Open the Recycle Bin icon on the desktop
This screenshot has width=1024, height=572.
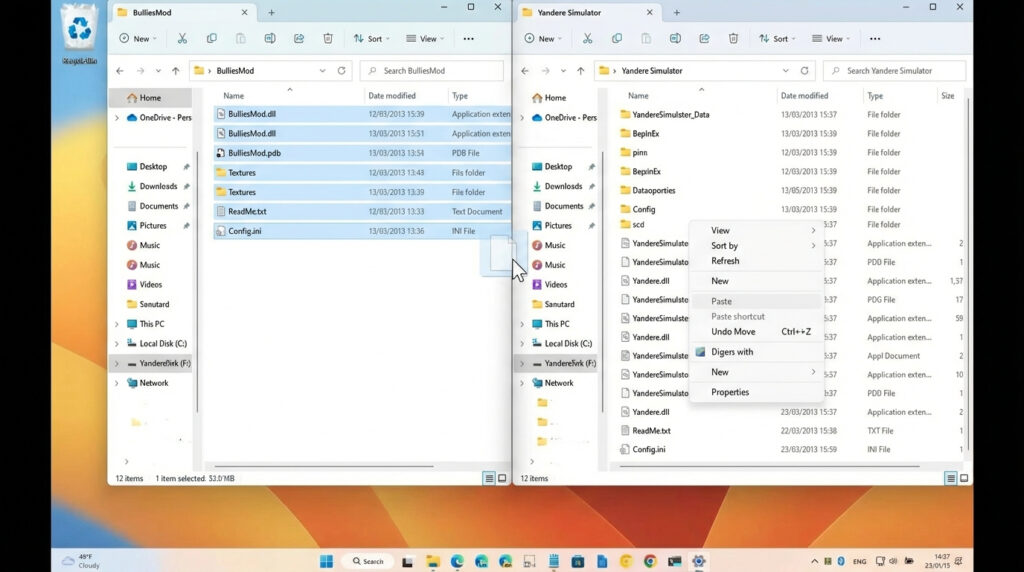[x=79, y=29]
